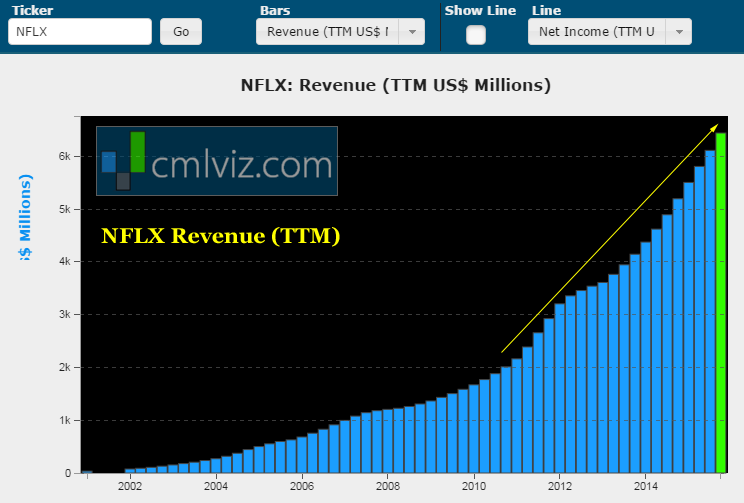
Task: Click the 2002 x-axis label
Action: 130,486
